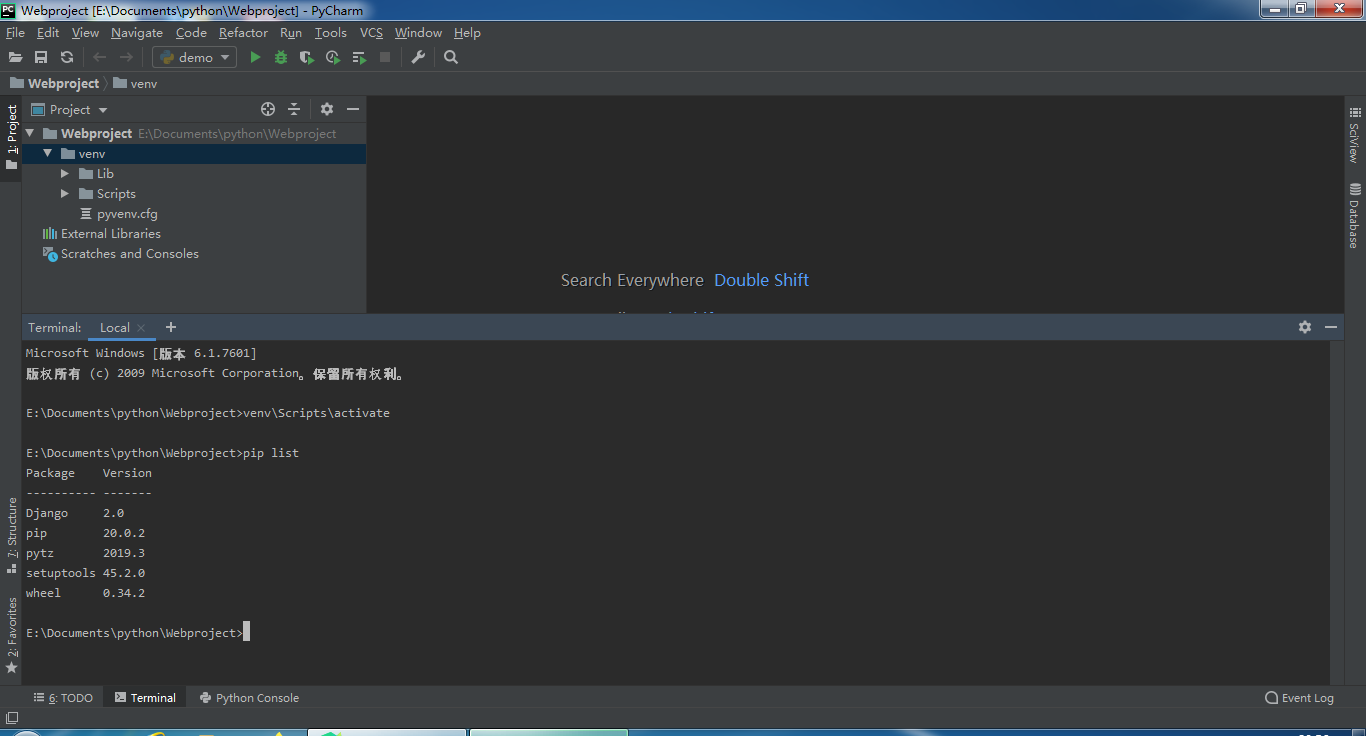This screenshot has height=736, width=1366.
Task: Open the demo run configuration dropdown
Action: pyautogui.click(x=194, y=58)
